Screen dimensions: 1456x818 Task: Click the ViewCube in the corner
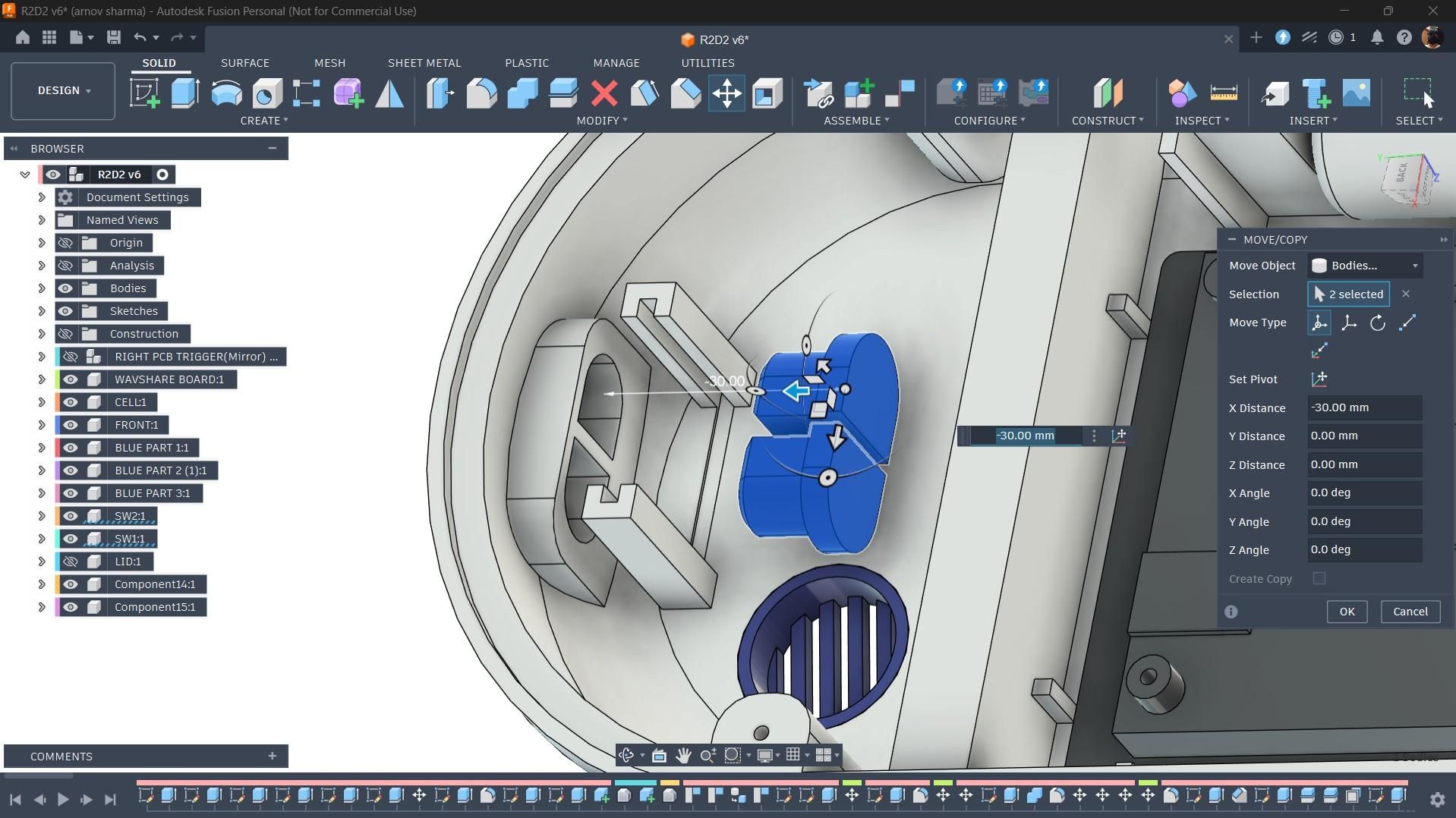point(1407,179)
